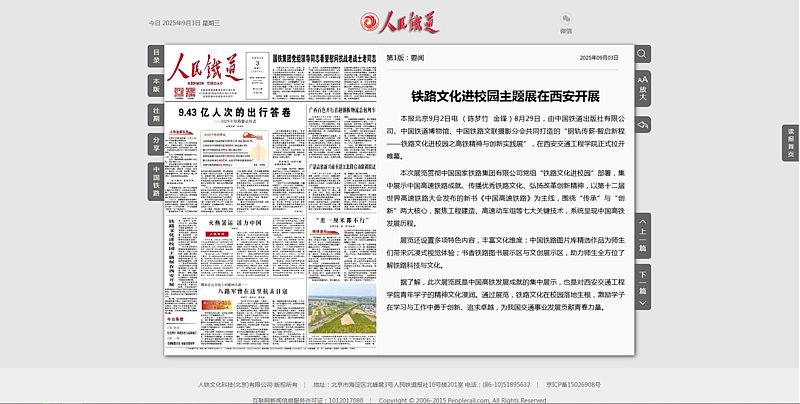The height and width of the screenshot is (404, 800).
Task: Click the magnifier search icon
Action: tap(643, 53)
